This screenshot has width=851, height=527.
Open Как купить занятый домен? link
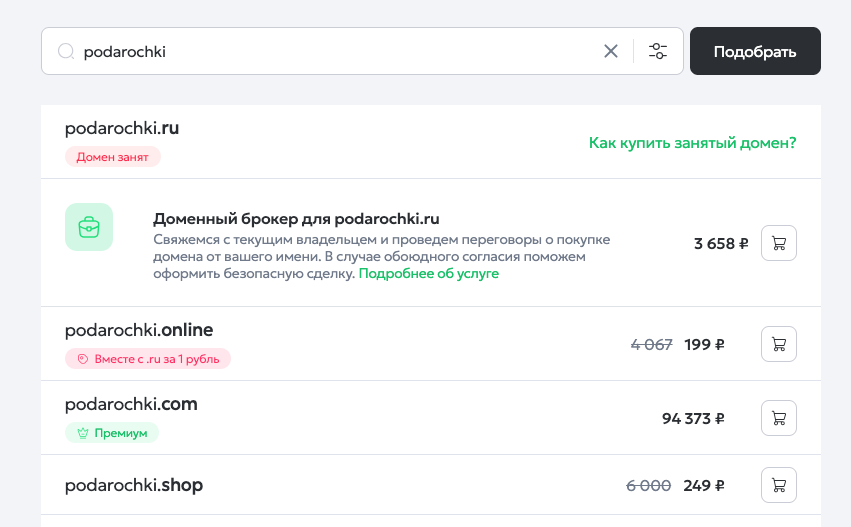[x=692, y=143]
